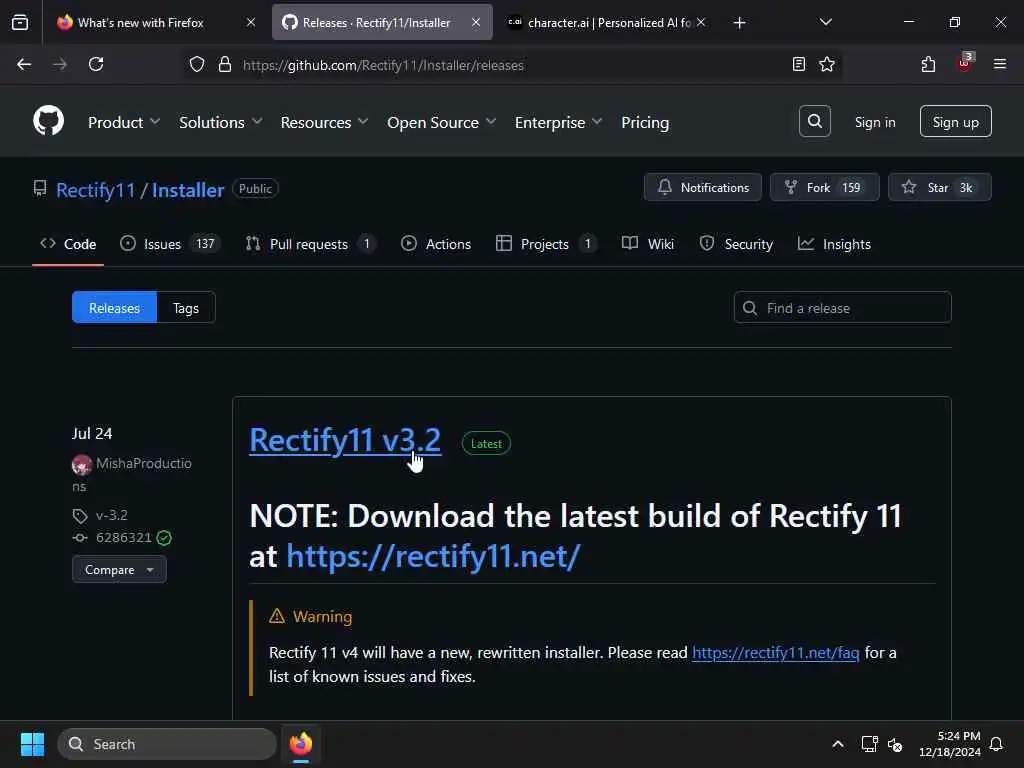Open the GitHub search magnifier button

point(814,121)
